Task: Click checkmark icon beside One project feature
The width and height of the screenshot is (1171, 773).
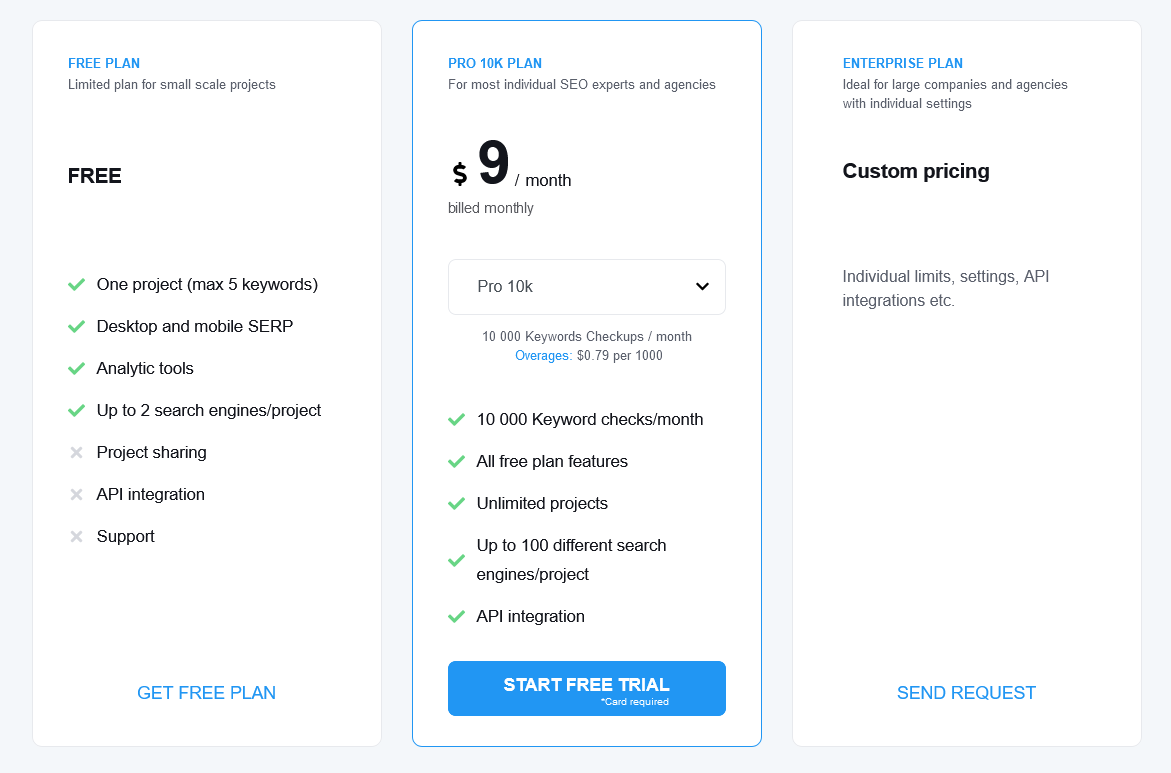Action: pos(76,285)
